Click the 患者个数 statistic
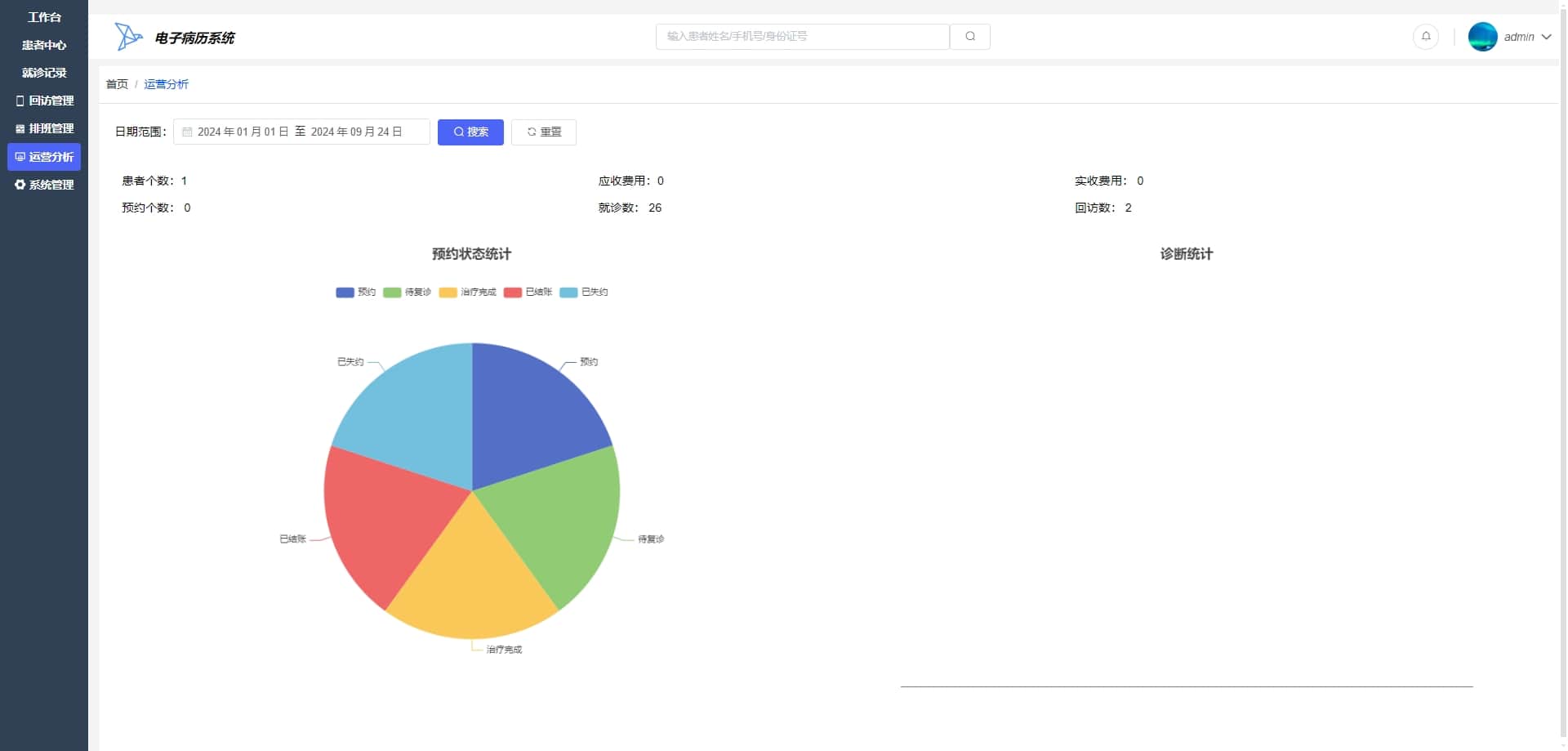This screenshot has height=751, width=1568. click(154, 181)
